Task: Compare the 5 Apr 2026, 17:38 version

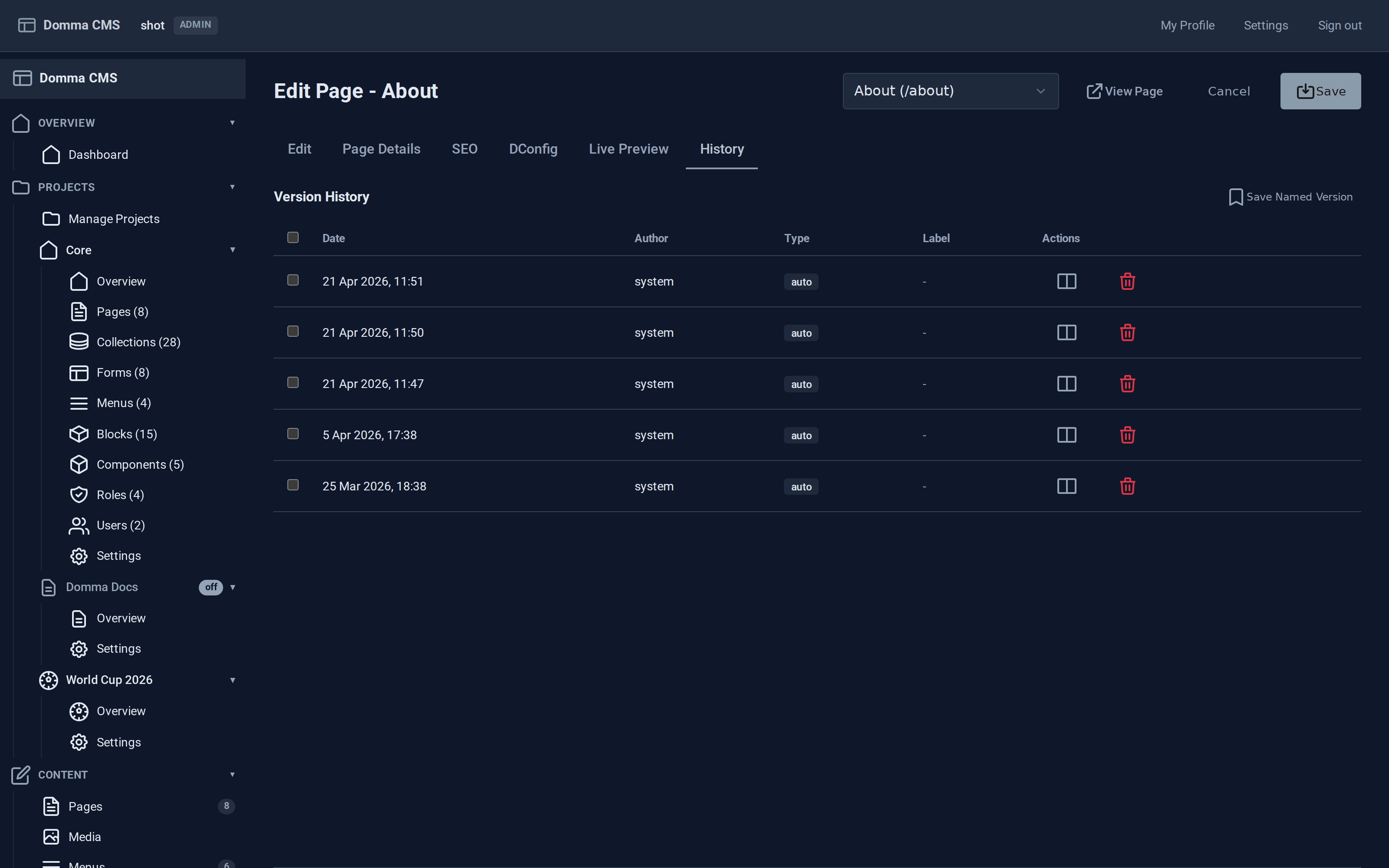Action: (x=1066, y=435)
